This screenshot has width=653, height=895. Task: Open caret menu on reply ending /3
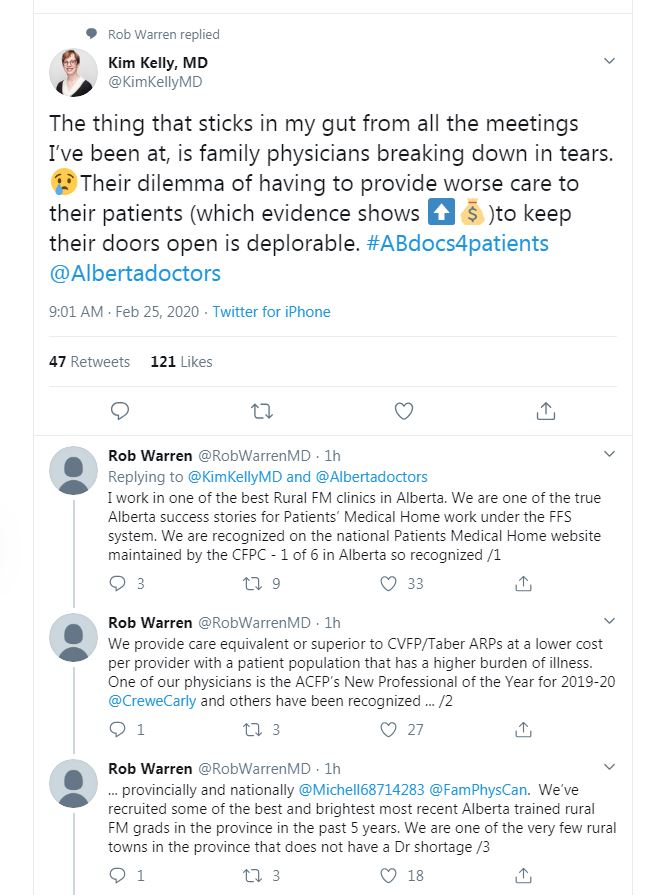(x=609, y=767)
